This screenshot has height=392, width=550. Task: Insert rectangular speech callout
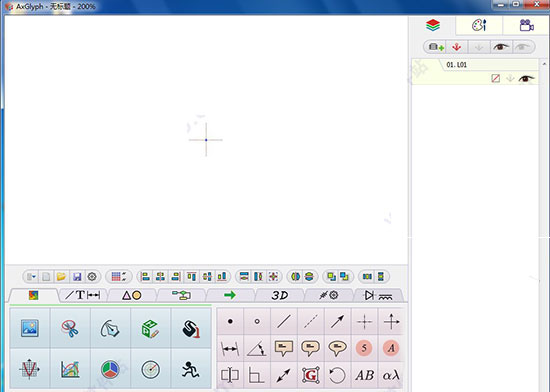point(284,348)
